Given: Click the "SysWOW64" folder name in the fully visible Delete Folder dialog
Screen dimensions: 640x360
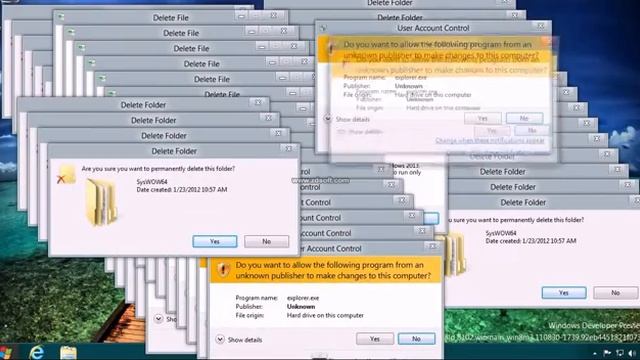Looking at the screenshot, I should point(152,182).
